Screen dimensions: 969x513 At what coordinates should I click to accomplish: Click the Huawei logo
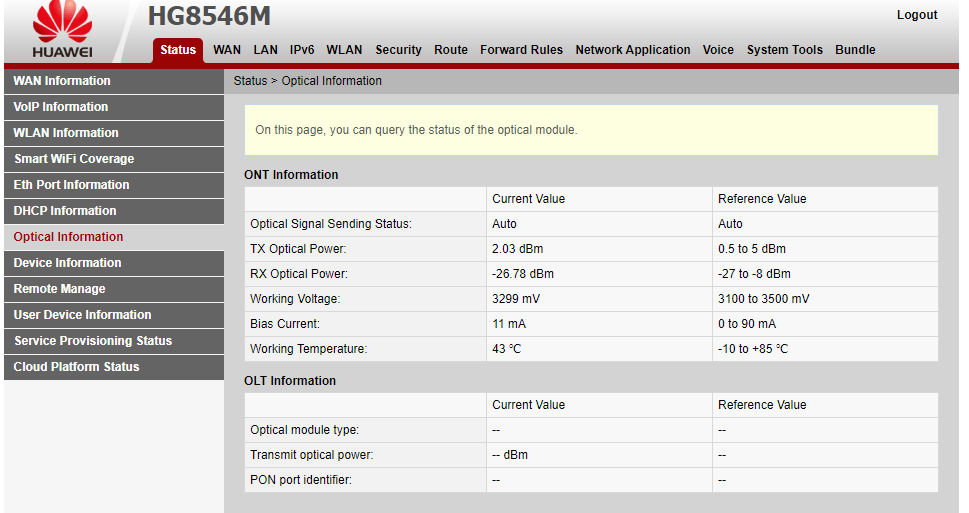[62, 30]
